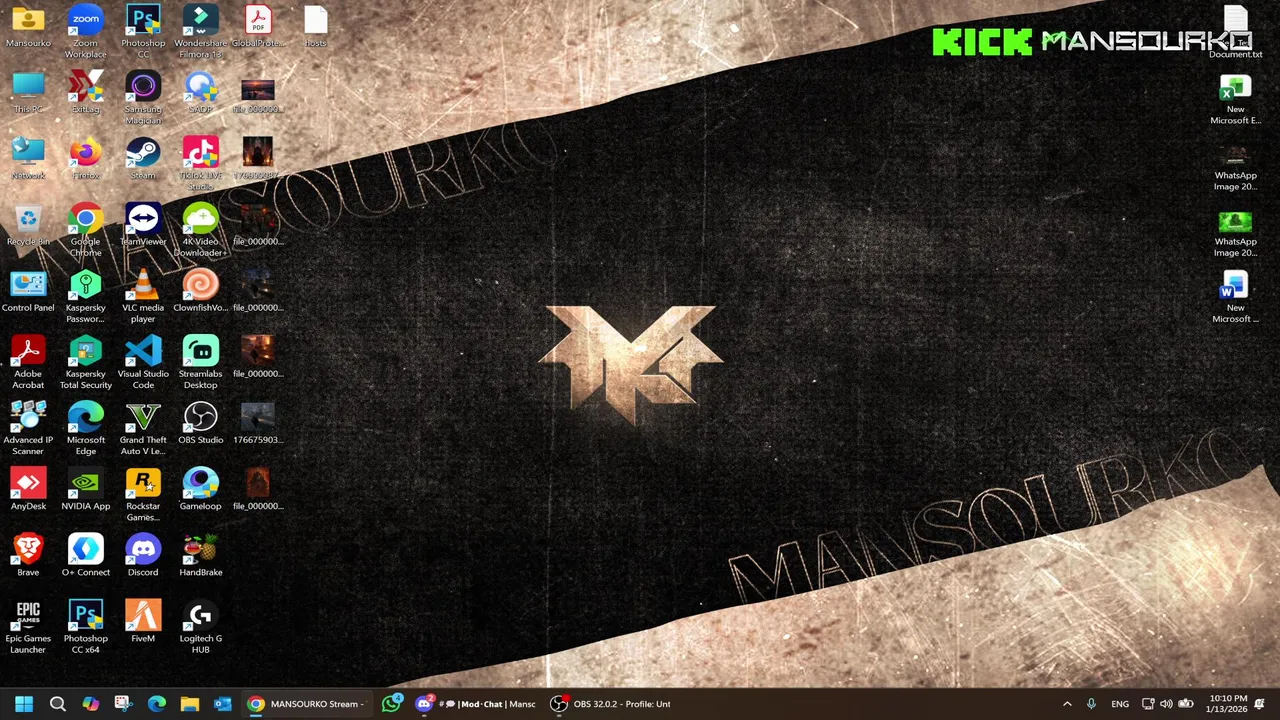Open the volume control in tray
This screenshot has width=1280, height=720.
pos(1166,704)
